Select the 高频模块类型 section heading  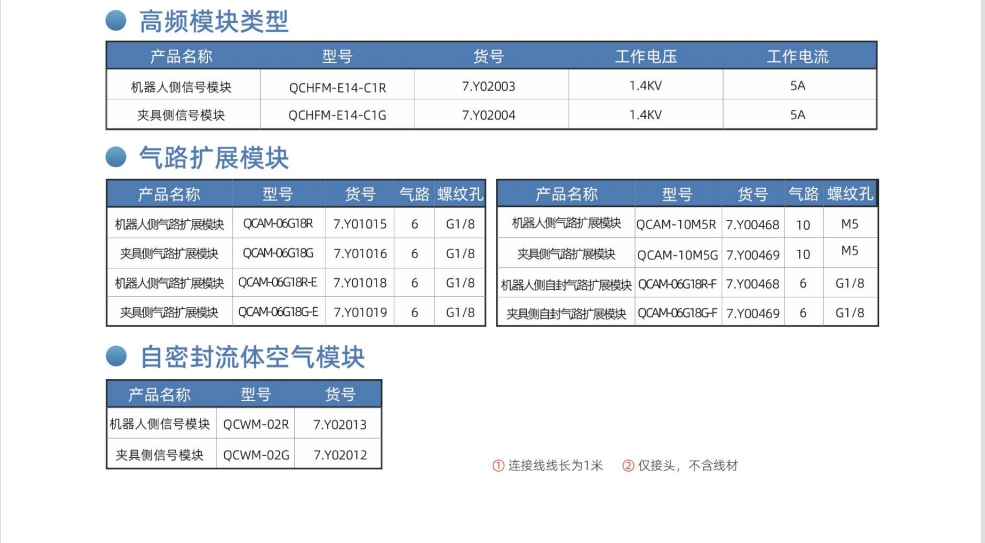214,21
